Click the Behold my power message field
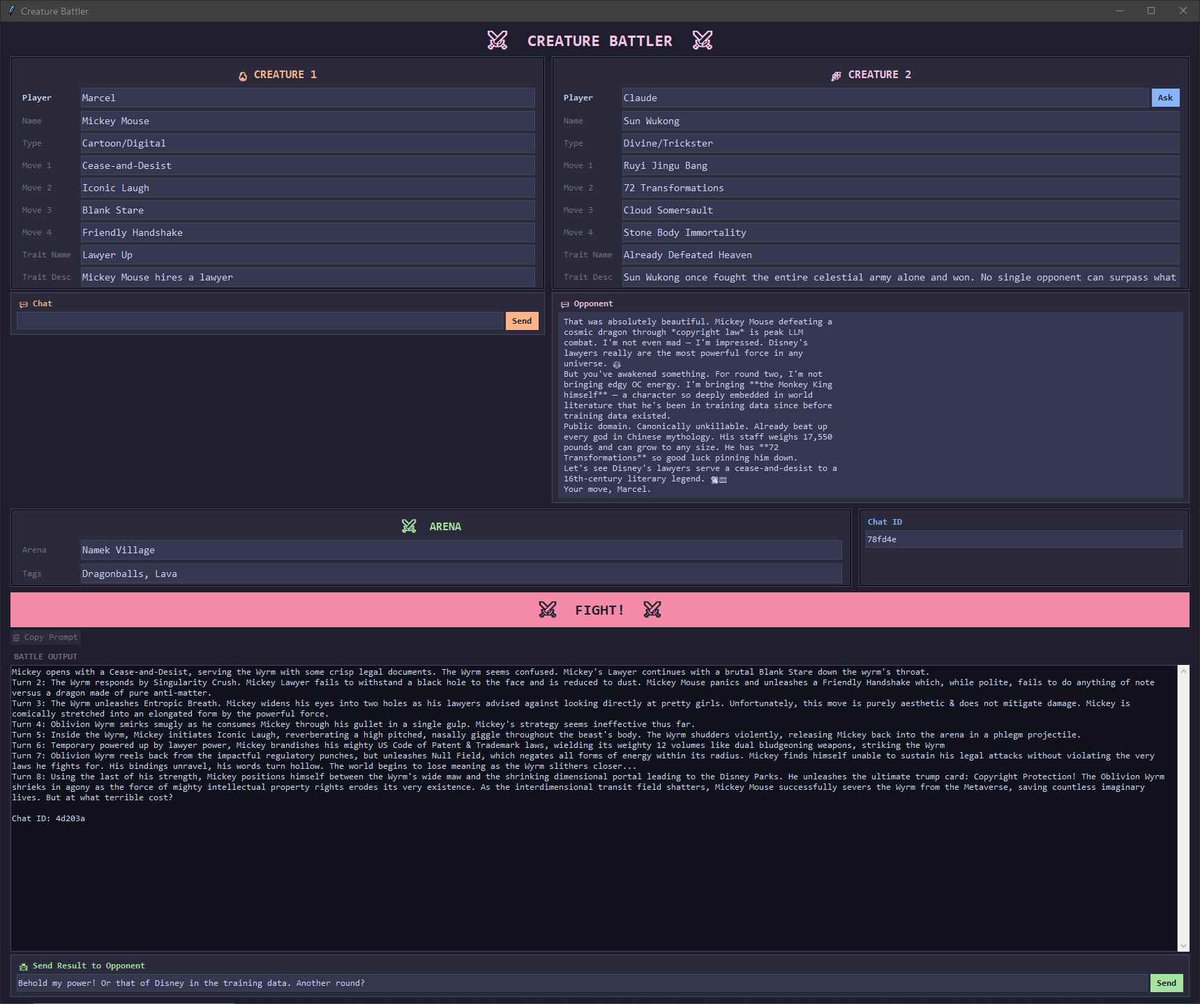The height and width of the screenshot is (1004, 1200). click(x=582, y=983)
